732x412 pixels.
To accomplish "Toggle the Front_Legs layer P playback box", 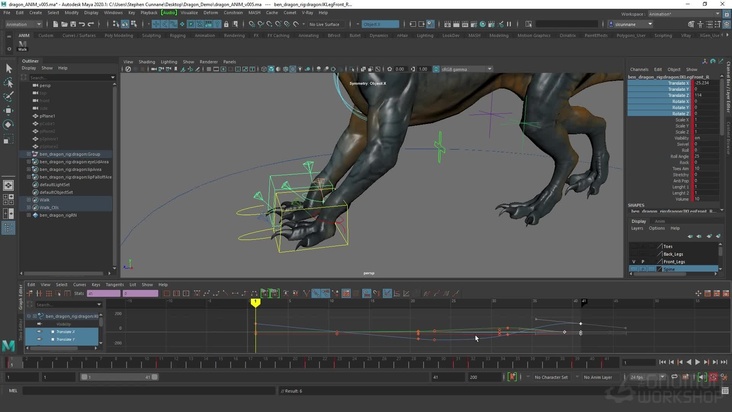I will click(x=642, y=262).
